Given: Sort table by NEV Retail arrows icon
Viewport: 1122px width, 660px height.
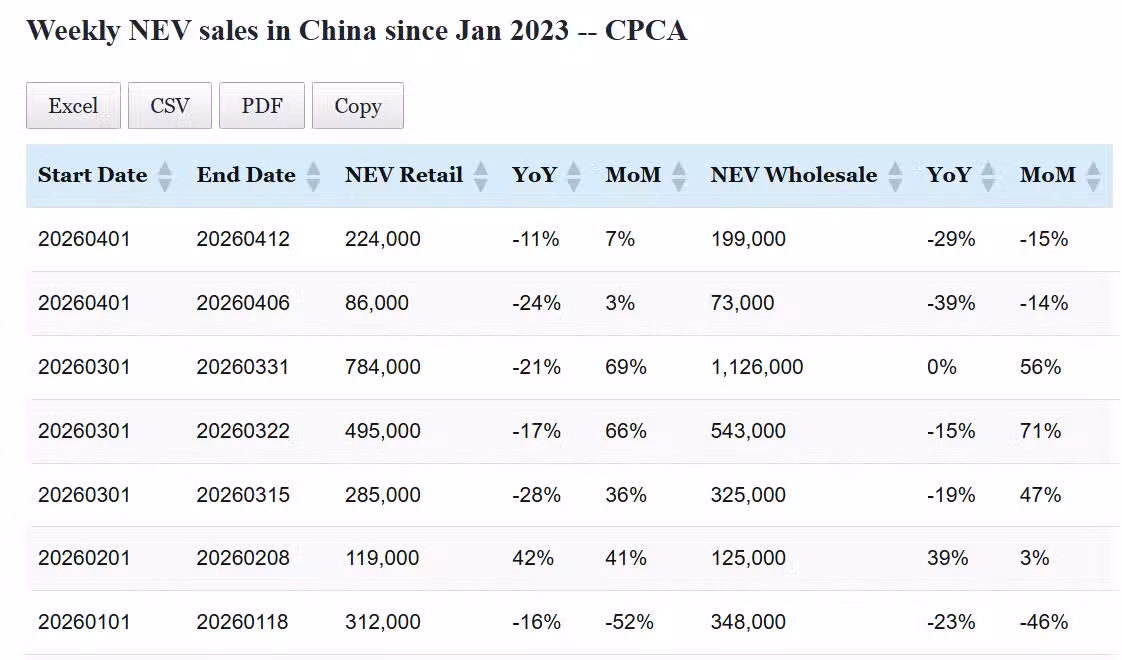Looking at the screenshot, I should [480, 176].
